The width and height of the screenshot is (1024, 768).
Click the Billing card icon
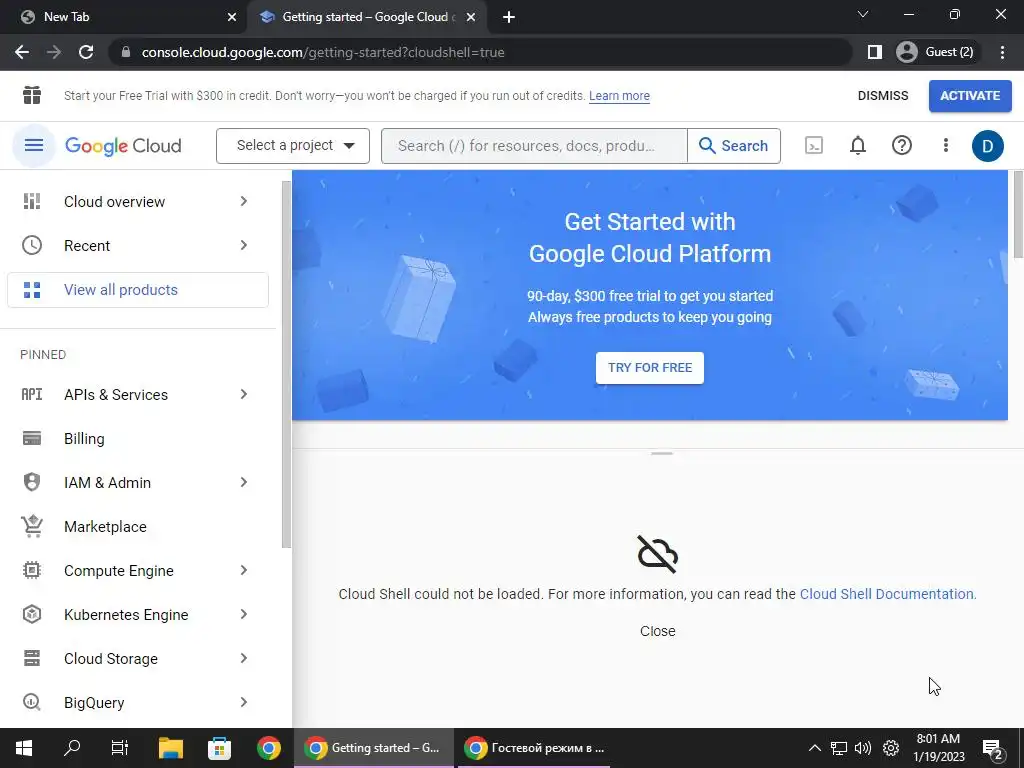coord(32,438)
